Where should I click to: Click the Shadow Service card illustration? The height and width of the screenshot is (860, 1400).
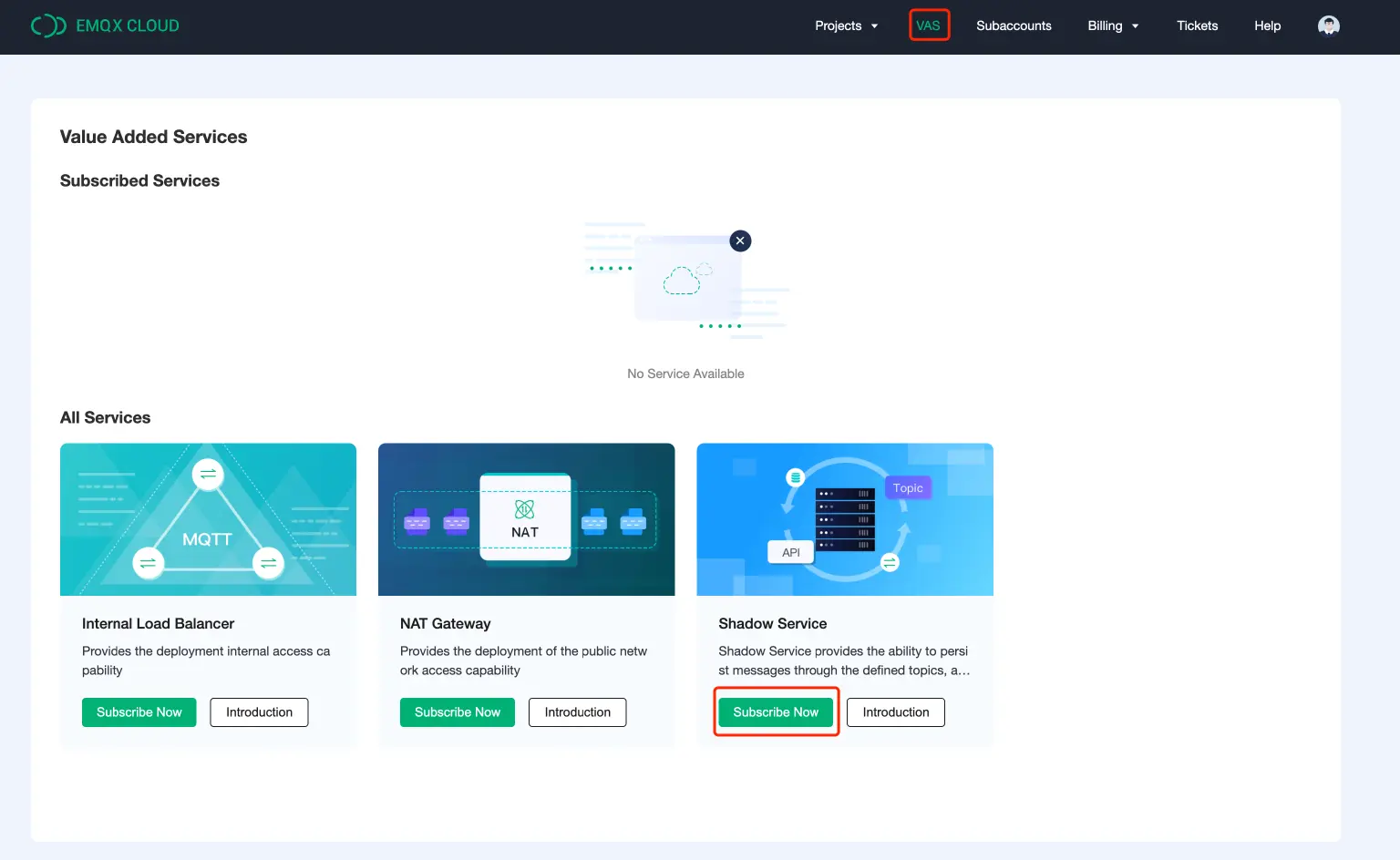[844, 518]
